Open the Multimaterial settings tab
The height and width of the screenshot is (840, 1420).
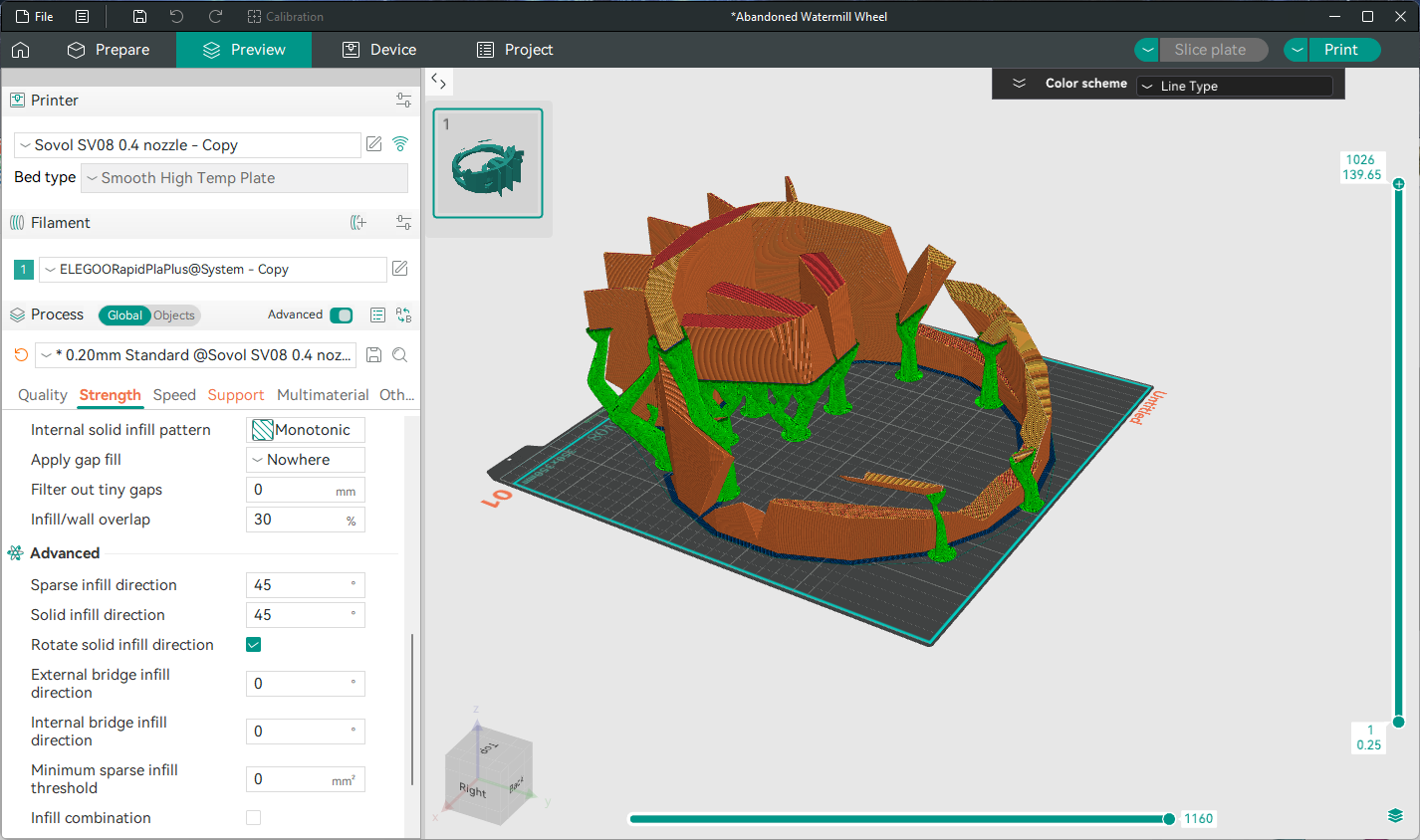coord(323,395)
